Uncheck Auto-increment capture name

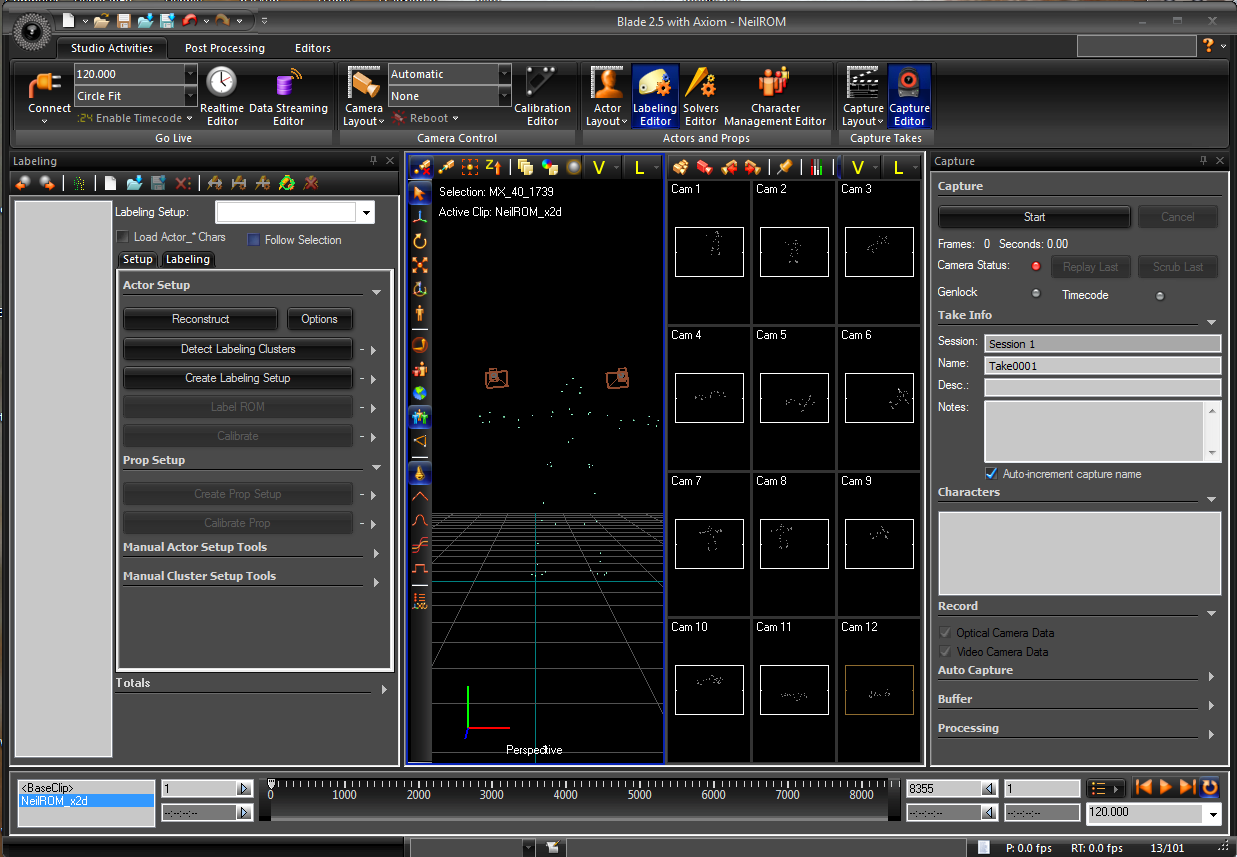(991, 474)
